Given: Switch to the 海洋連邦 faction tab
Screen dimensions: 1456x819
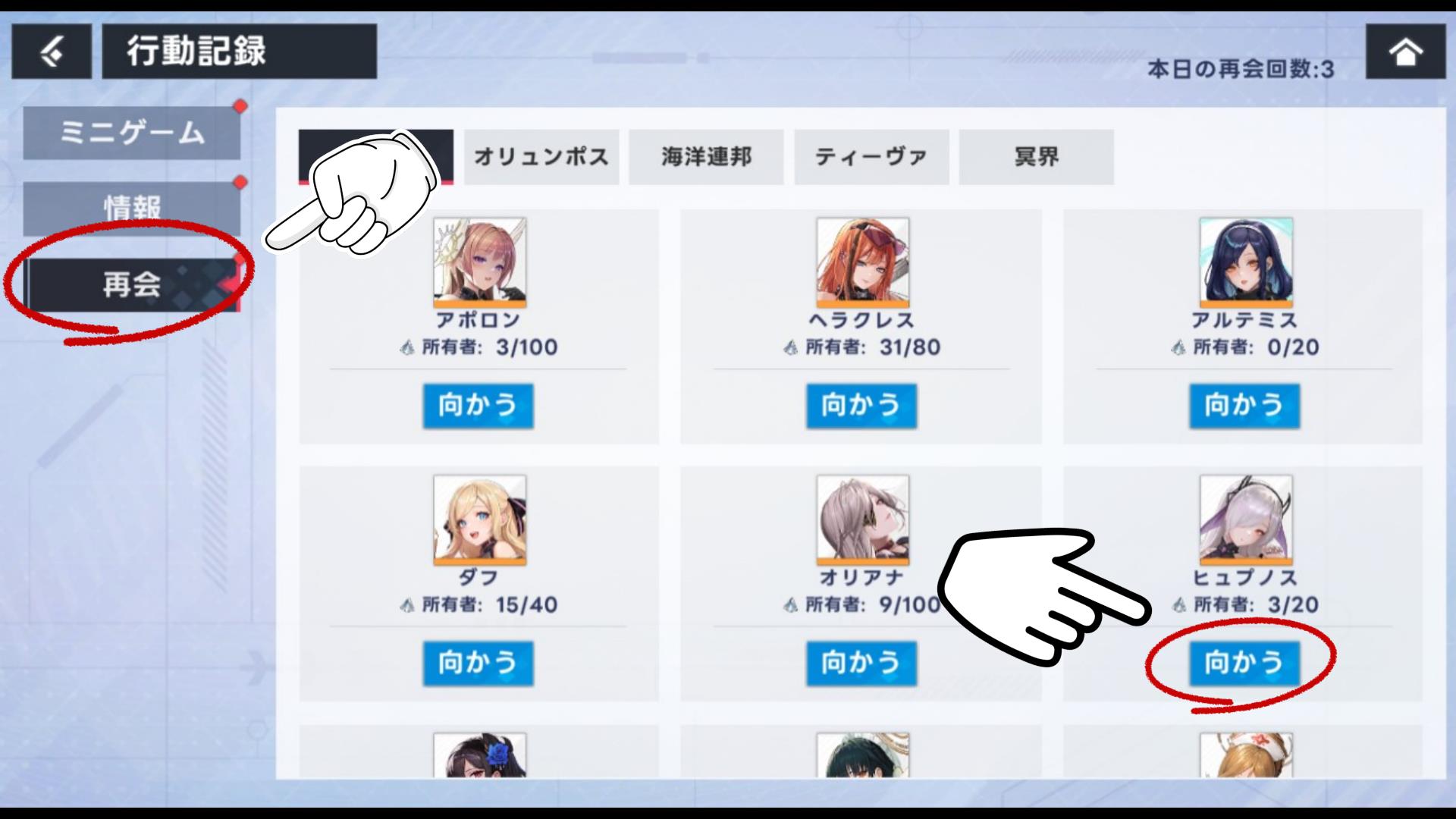Looking at the screenshot, I should tap(706, 157).
